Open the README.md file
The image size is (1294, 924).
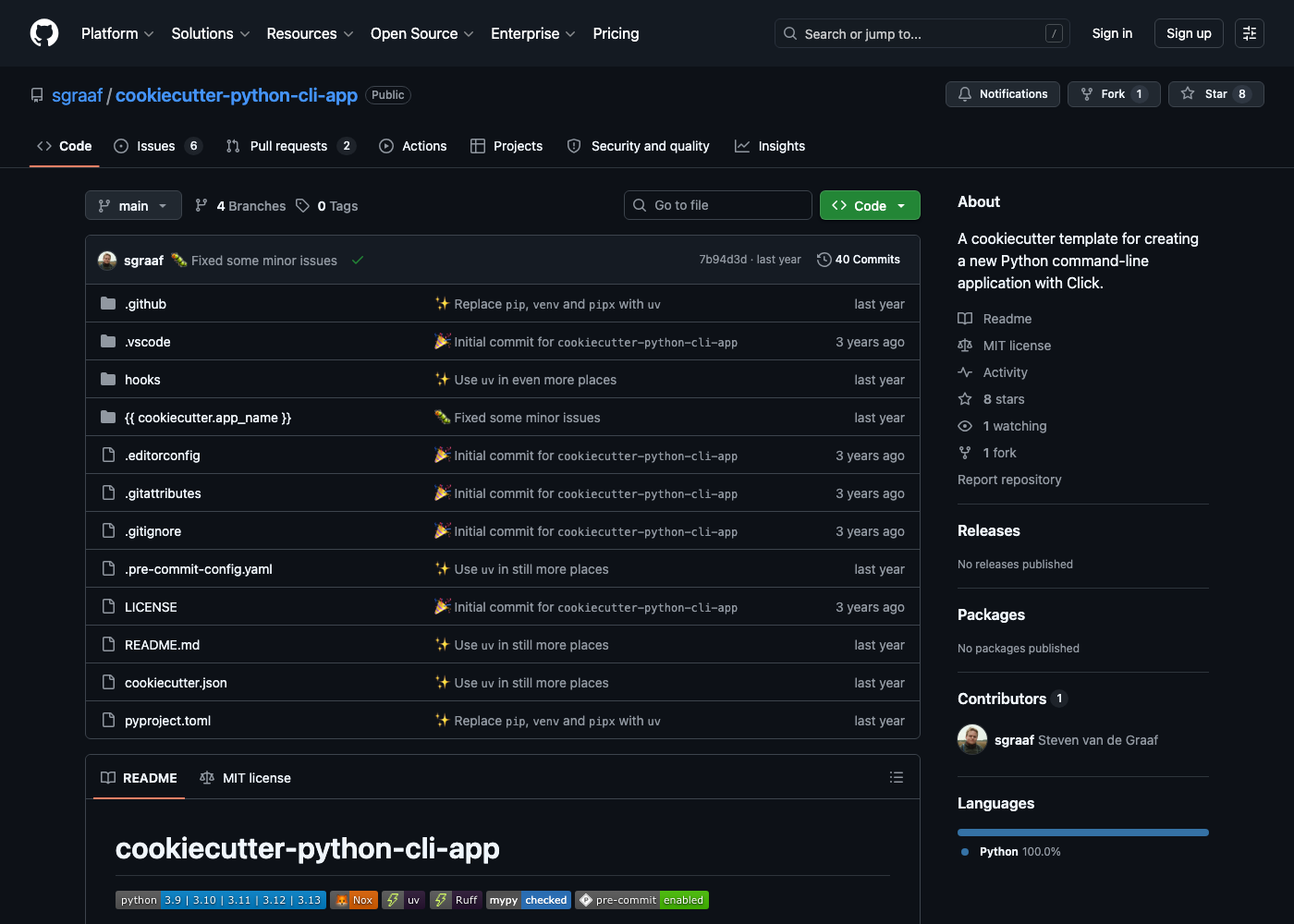[162, 645]
